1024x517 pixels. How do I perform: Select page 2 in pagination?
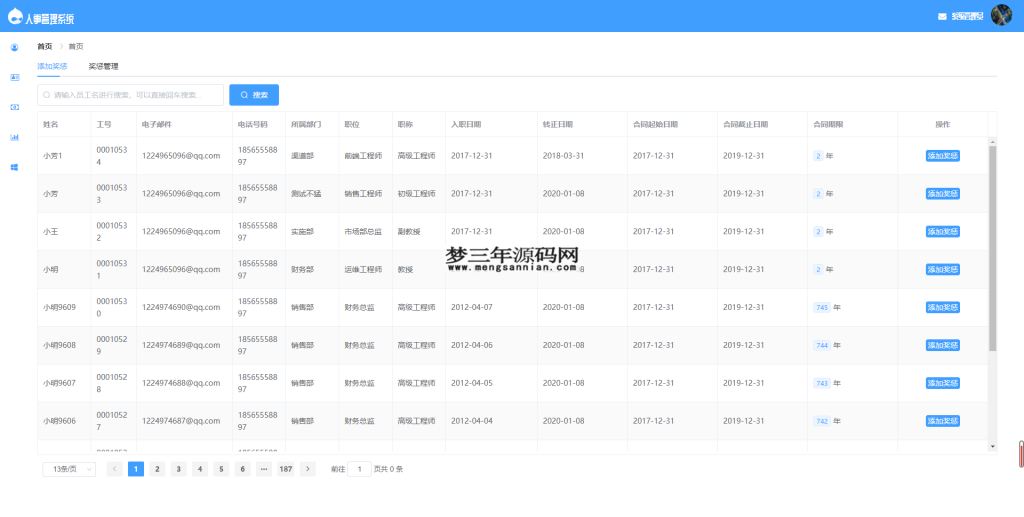click(x=157, y=469)
